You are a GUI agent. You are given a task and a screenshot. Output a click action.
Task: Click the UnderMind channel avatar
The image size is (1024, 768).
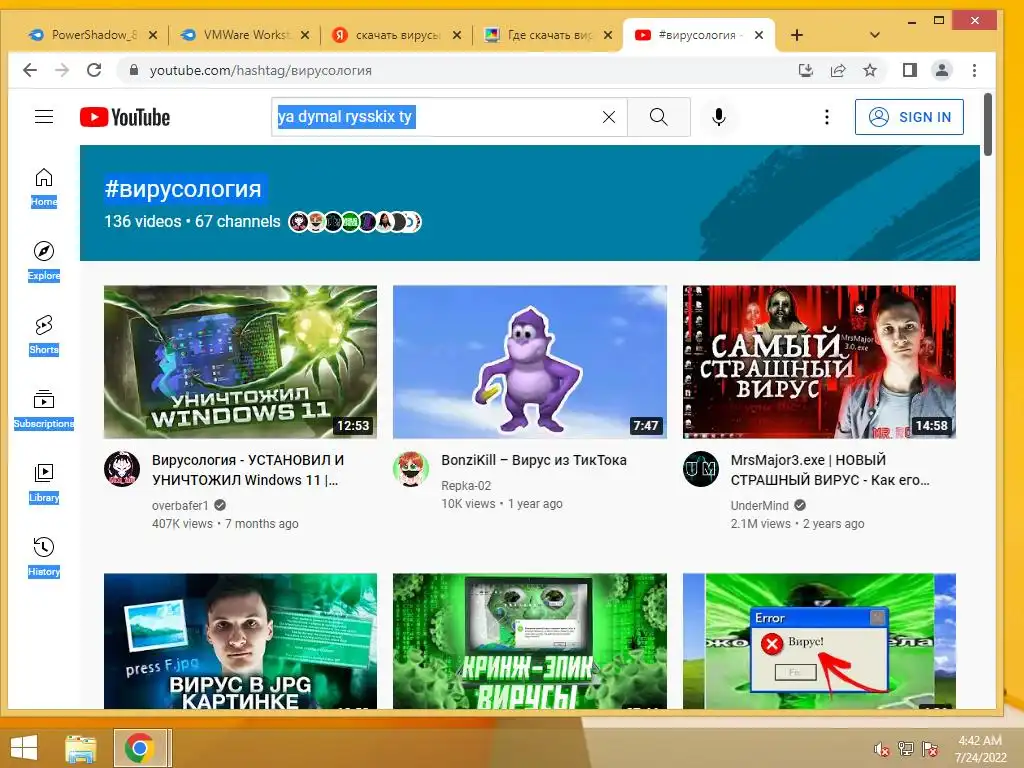coord(701,468)
